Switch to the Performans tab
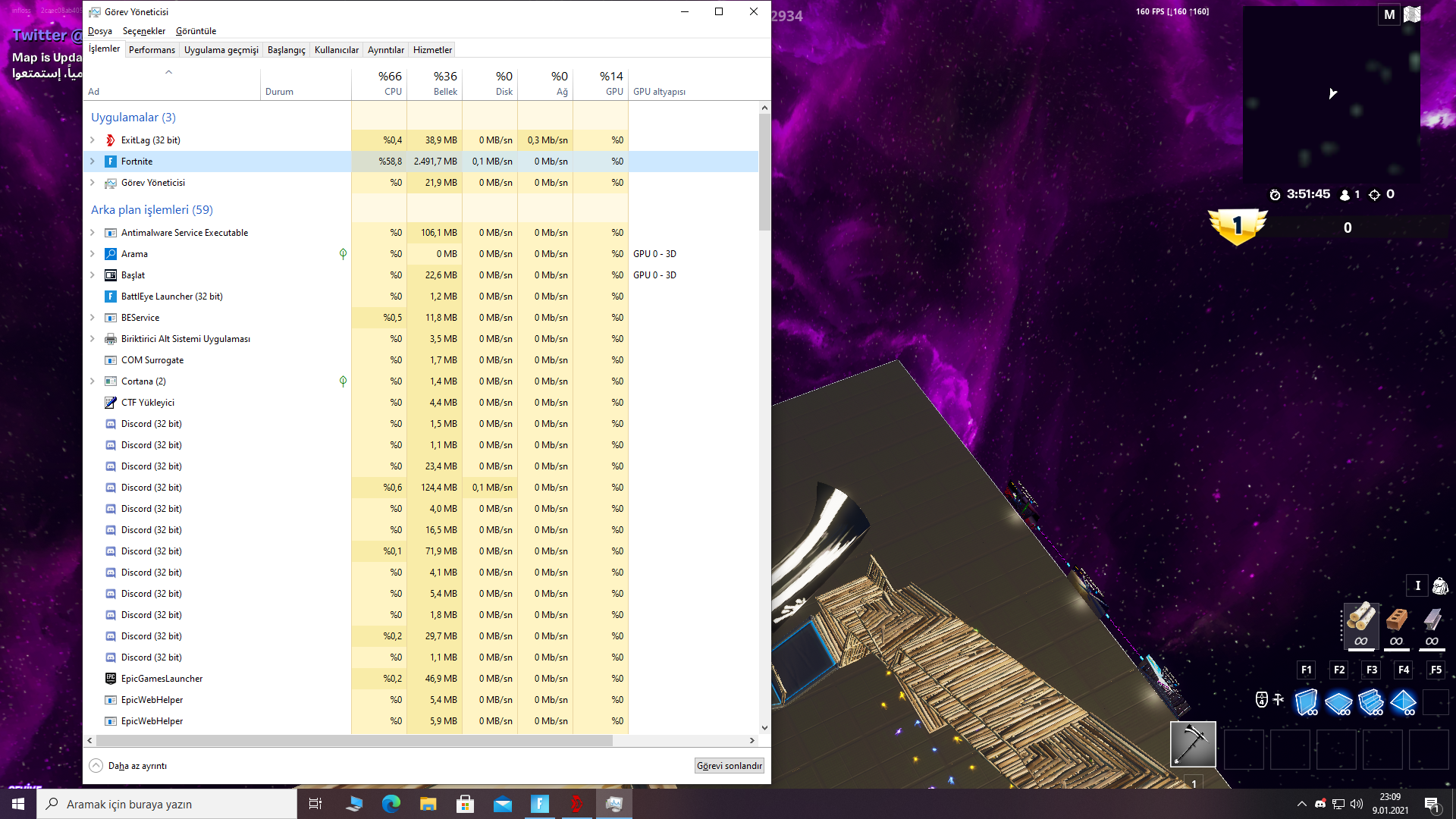1456x819 pixels. click(x=152, y=50)
